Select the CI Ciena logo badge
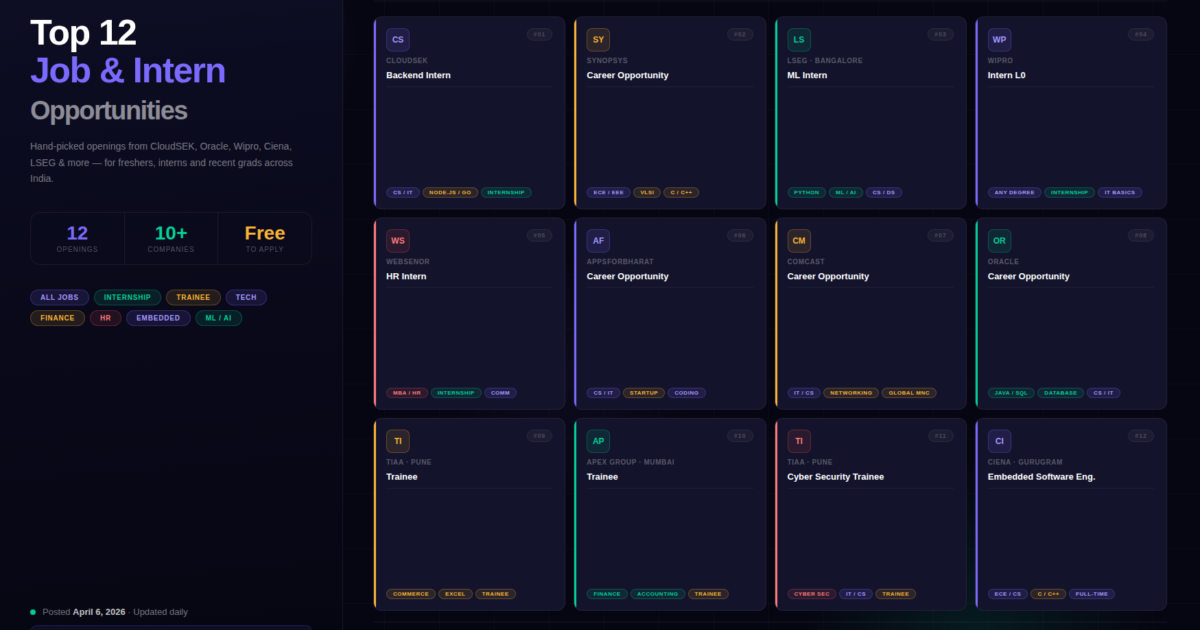This screenshot has width=1200, height=630. [999, 441]
